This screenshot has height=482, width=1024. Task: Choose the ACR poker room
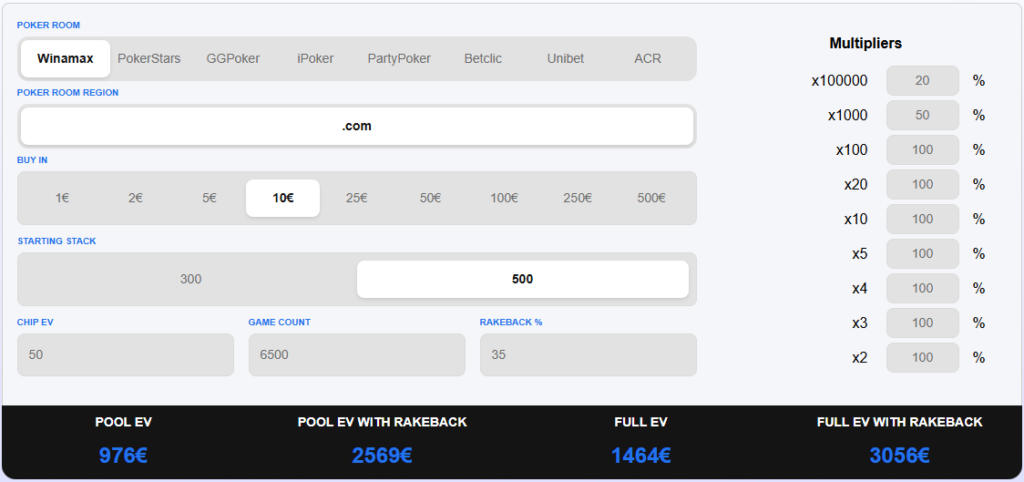point(647,59)
